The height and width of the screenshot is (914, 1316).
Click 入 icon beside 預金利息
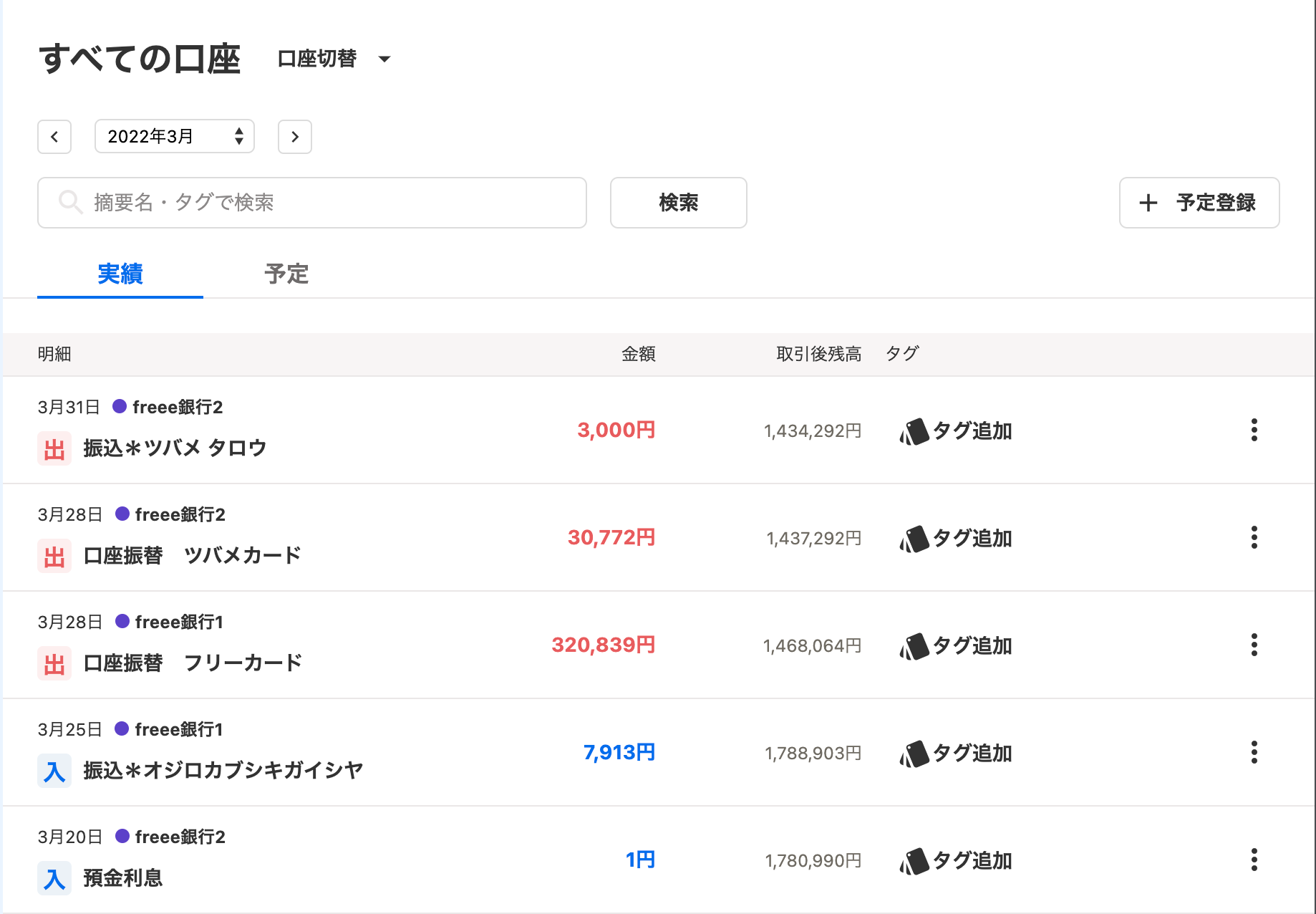[54, 878]
